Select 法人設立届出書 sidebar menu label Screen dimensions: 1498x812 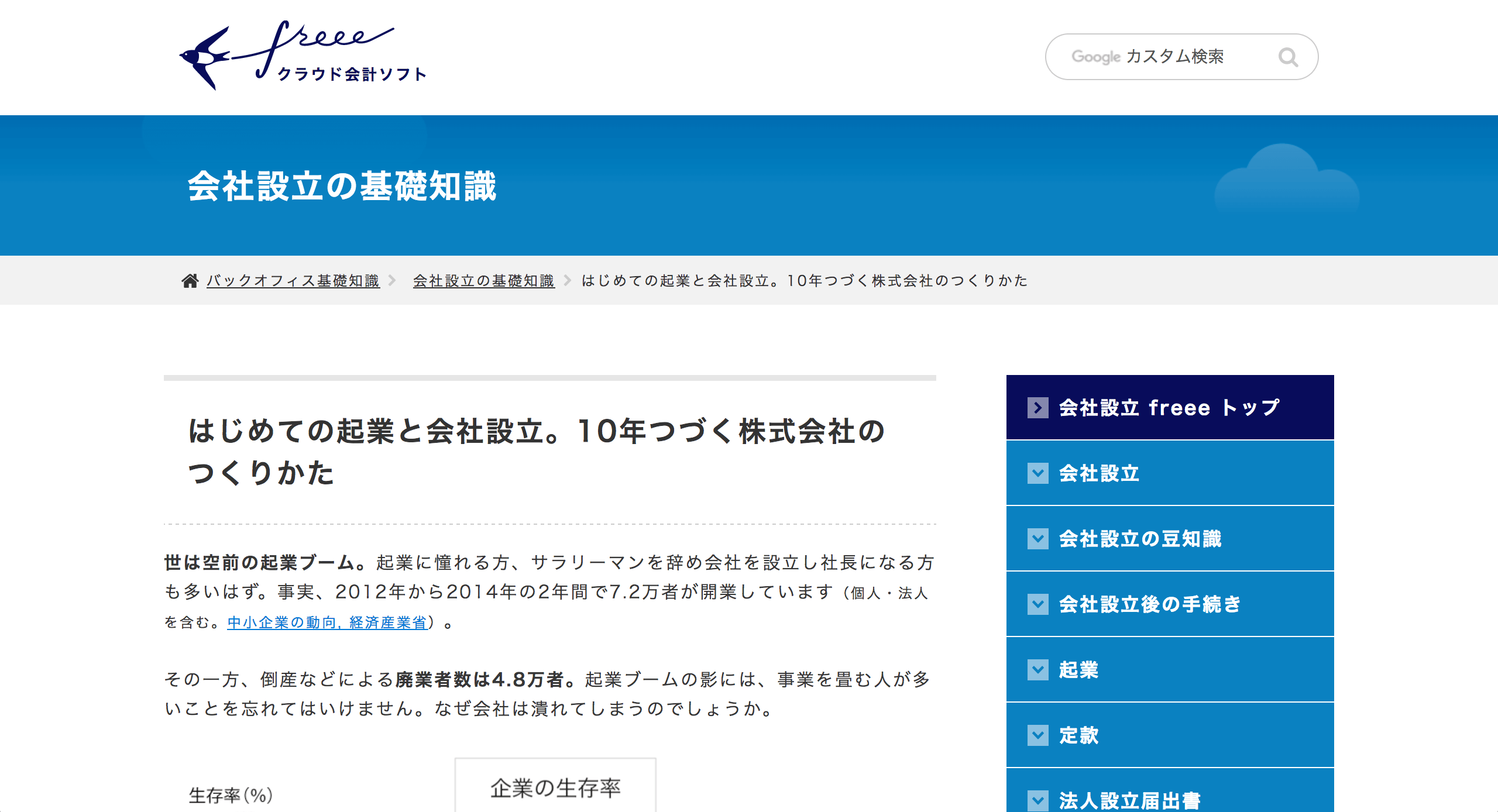tap(1130, 800)
